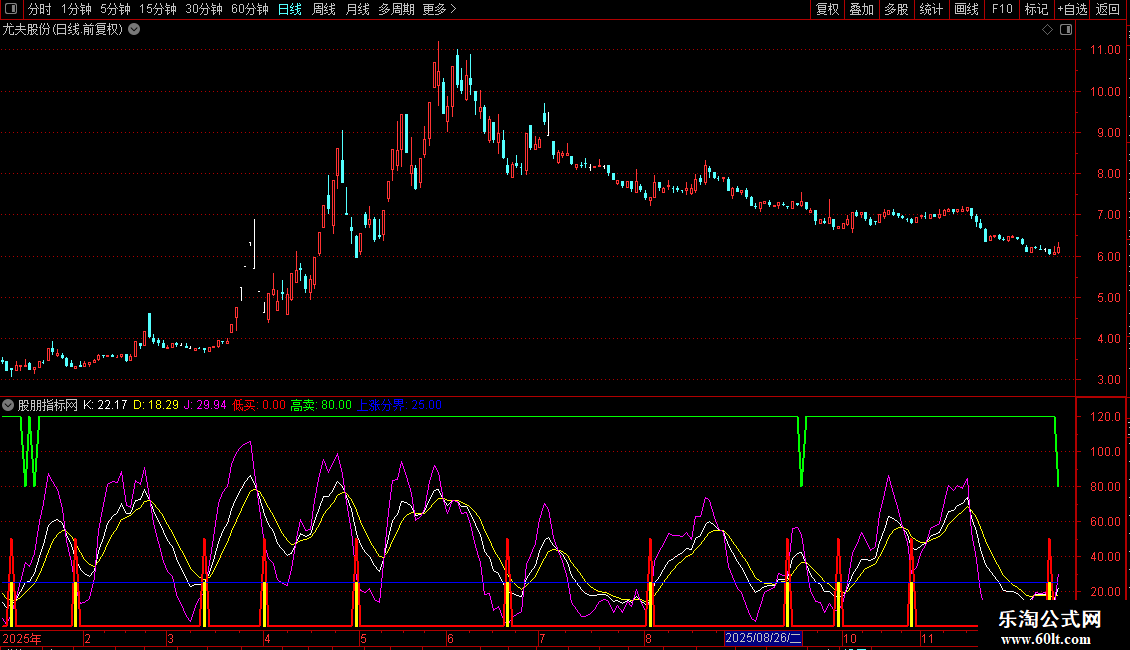Click the 返回 back button
Viewport: 1130px width, 650px height.
point(1108,10)
